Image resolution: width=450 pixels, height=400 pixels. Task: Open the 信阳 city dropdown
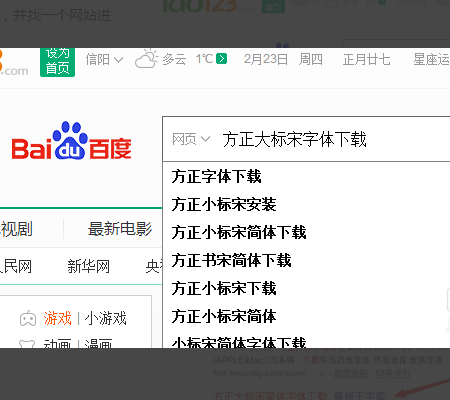pyautogui.click(x=104, y=60)
